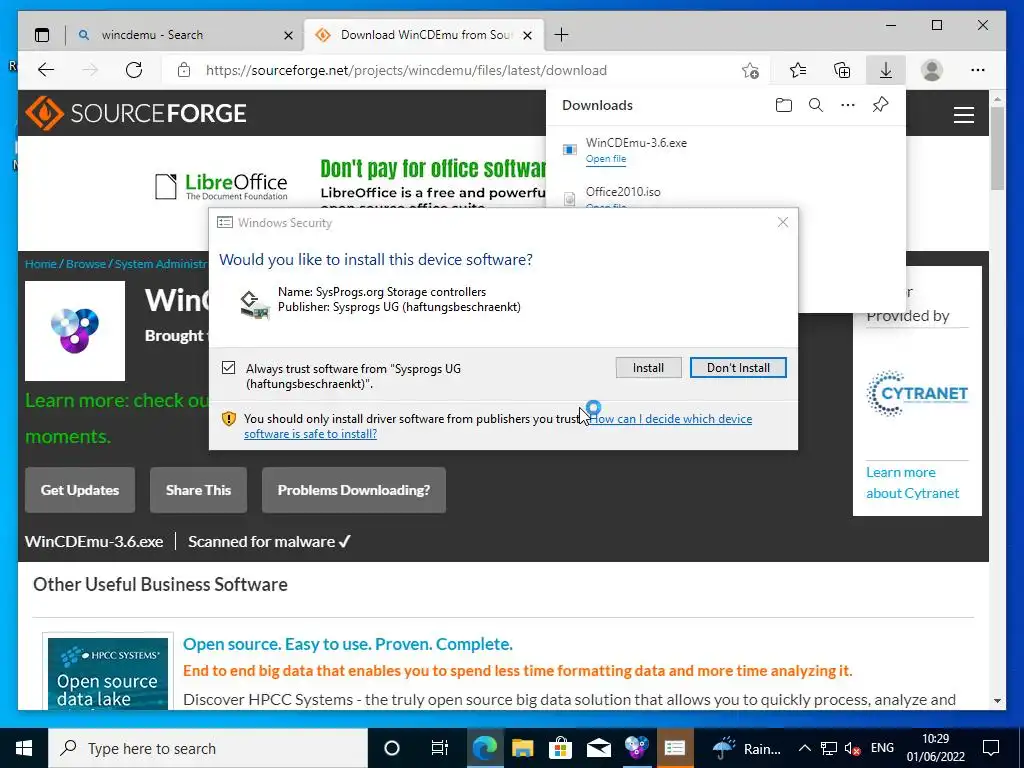Open the Edge tab actions menu icon
1024x768 pixels.
(42, 35)
